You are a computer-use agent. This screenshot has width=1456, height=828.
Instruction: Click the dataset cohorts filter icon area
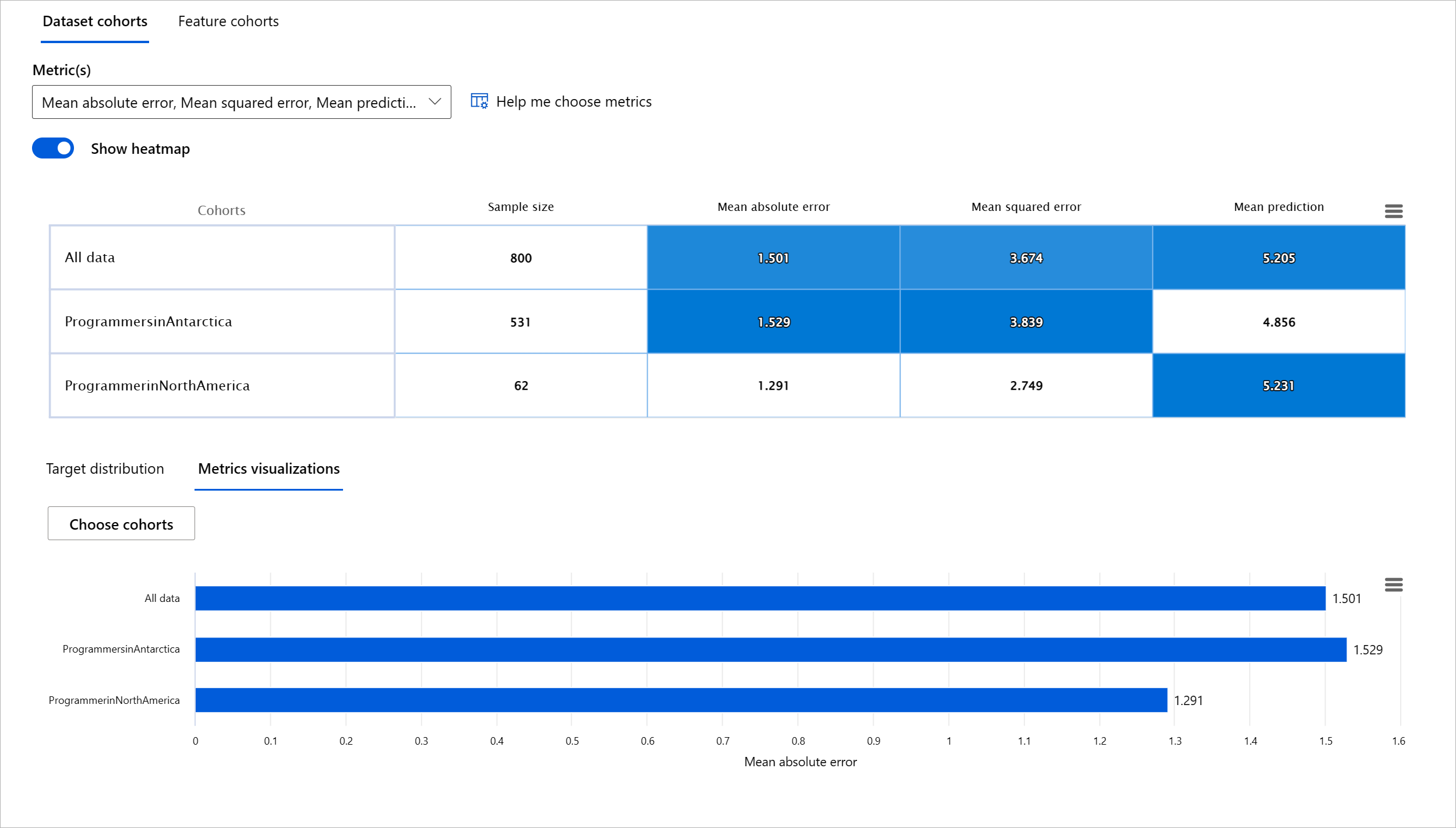tap(1393, 210)
